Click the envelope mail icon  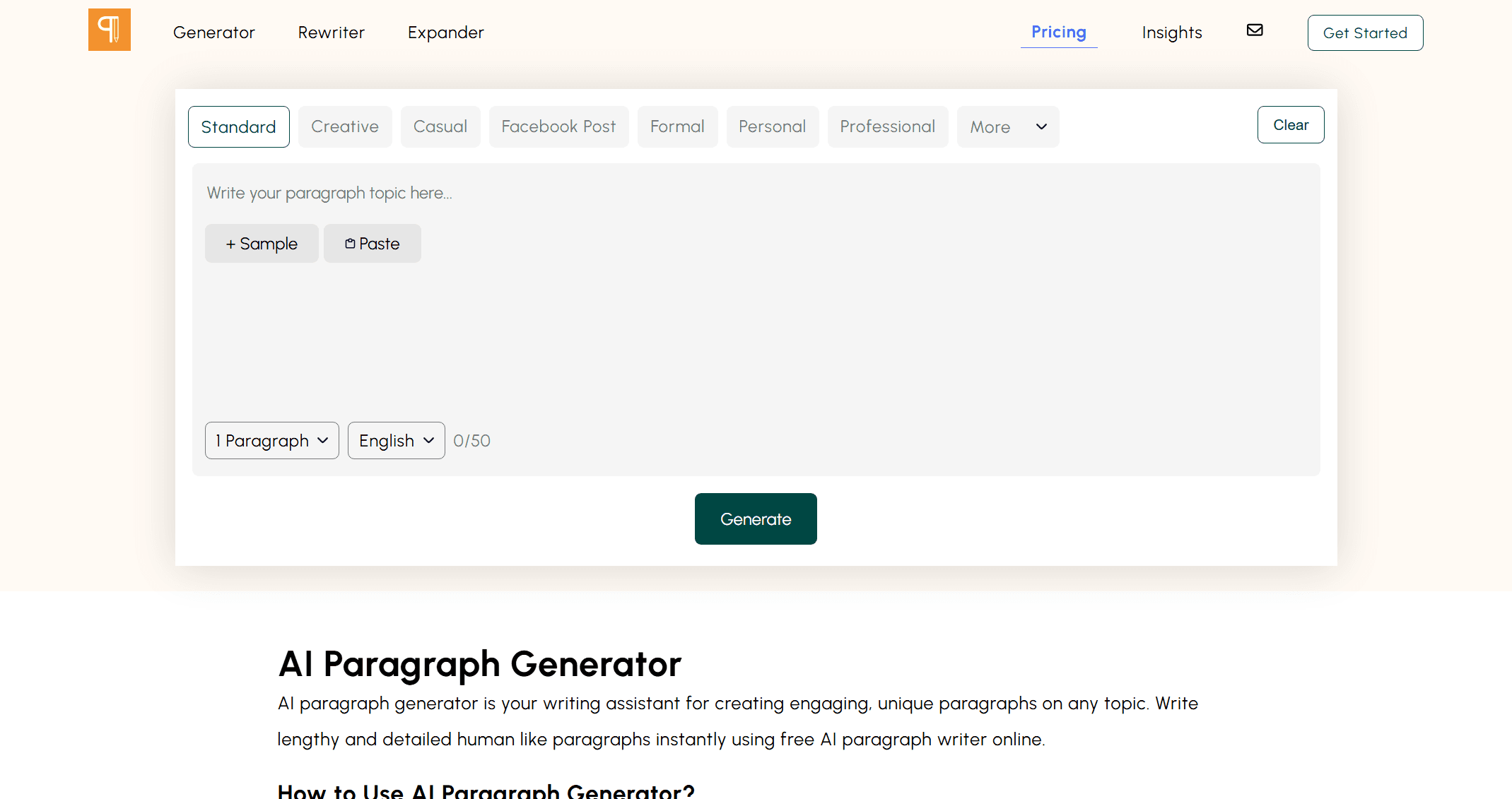(x=1254, y=30)
